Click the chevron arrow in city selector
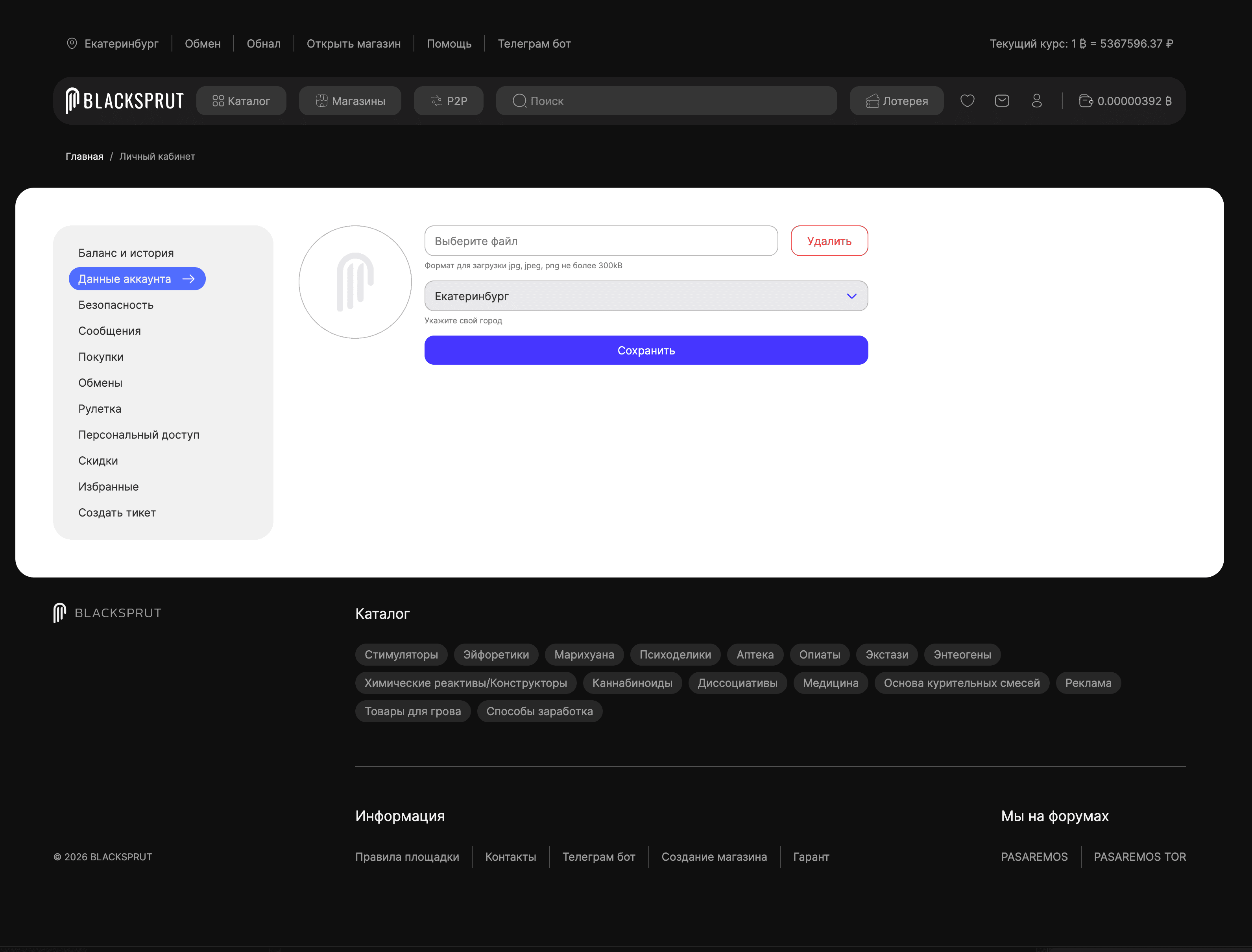The image size is (1252, 952). click(851, 296)
